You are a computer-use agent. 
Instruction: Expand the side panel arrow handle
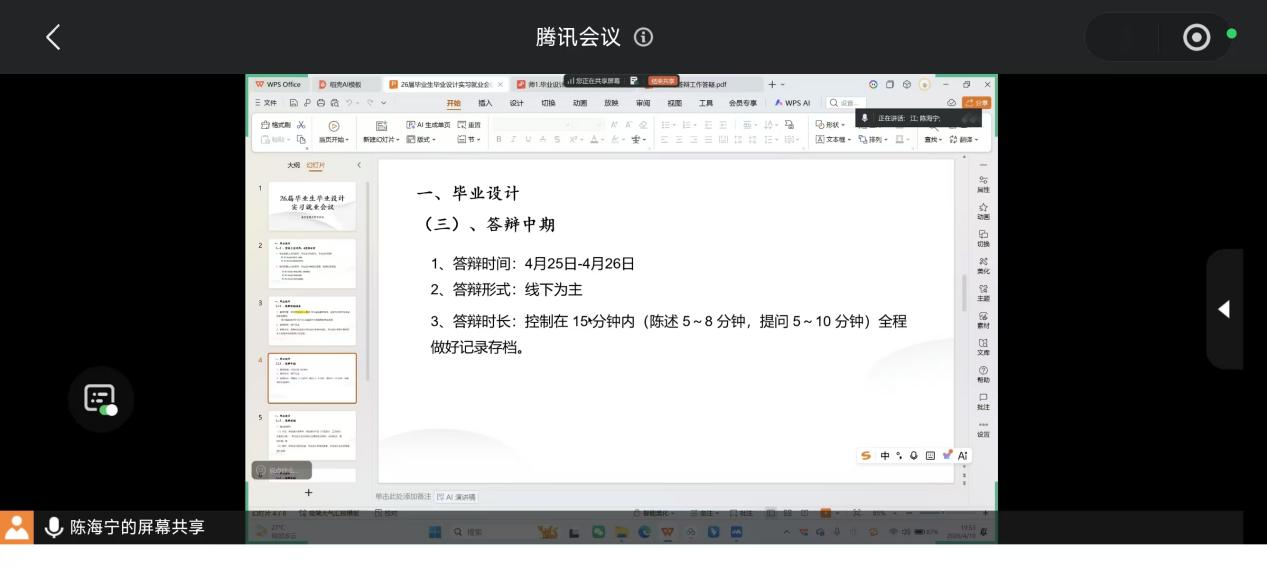click(1224, 309)
